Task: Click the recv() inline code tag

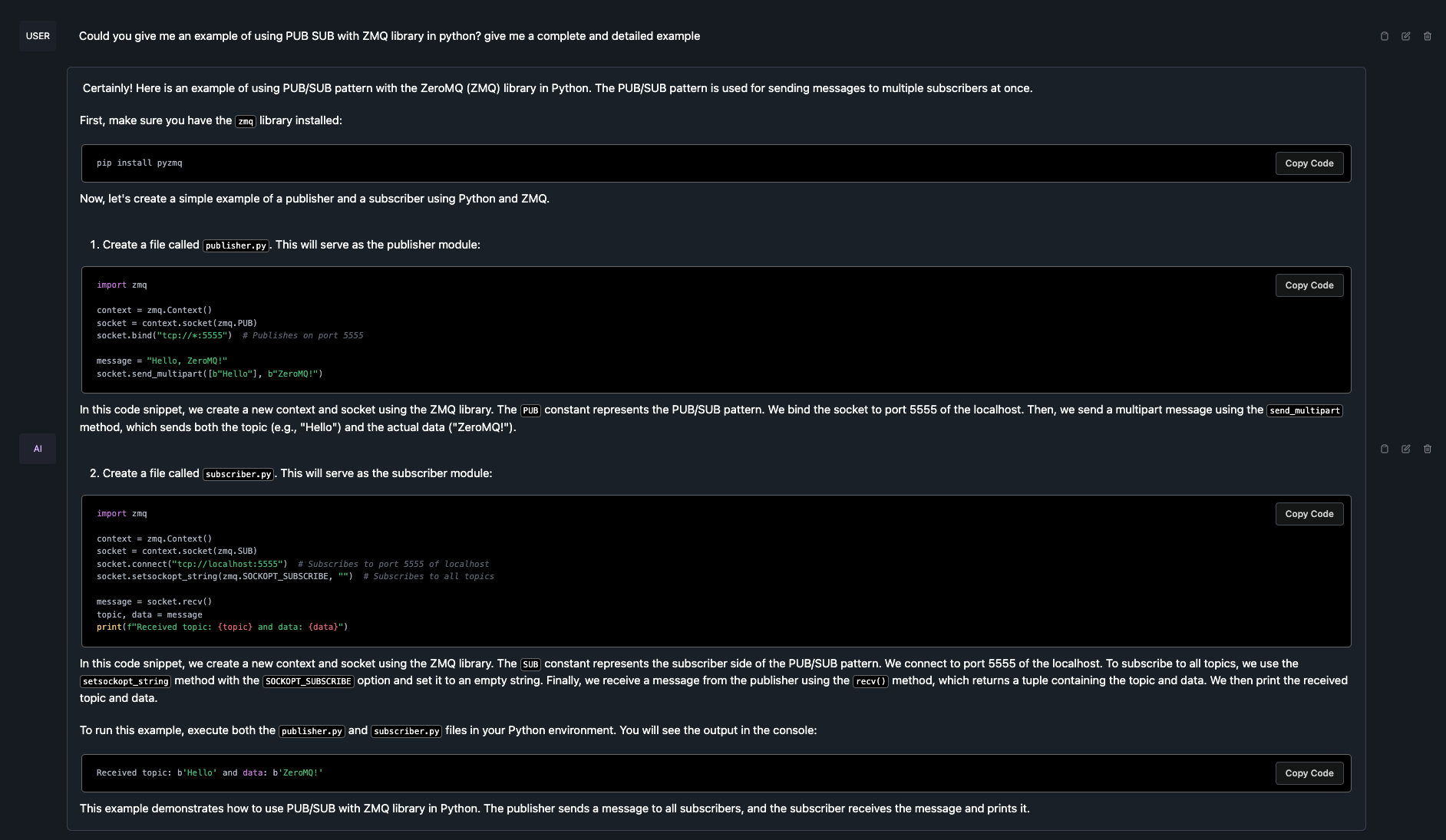Action: [870, 681]
